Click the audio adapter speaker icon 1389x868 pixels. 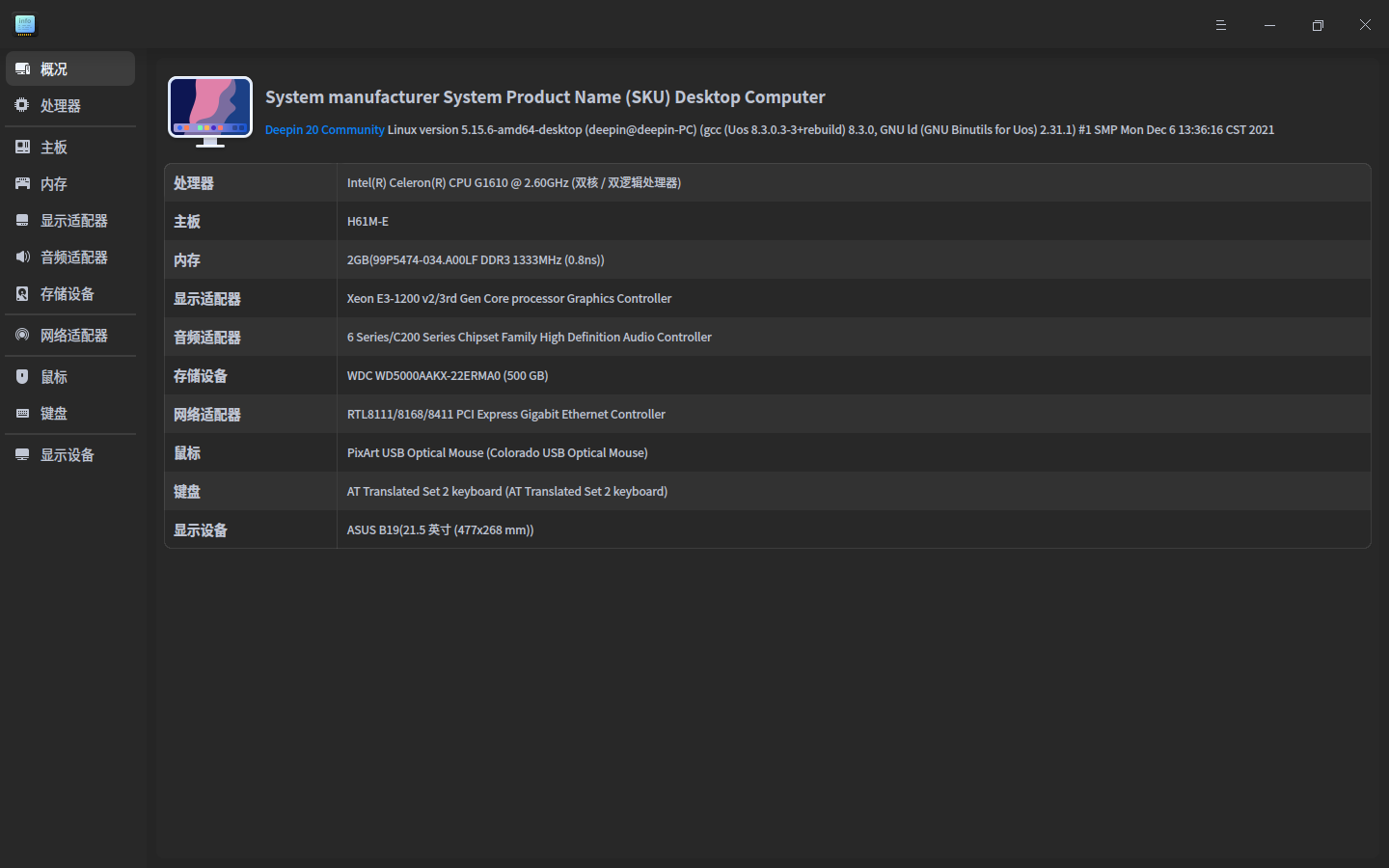tap(22, 257)
